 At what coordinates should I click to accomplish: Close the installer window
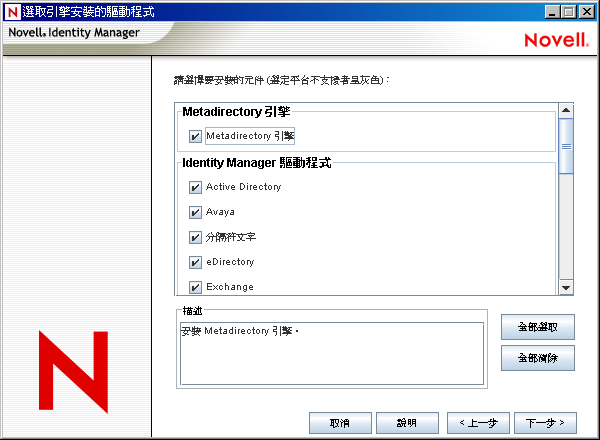tap(587, 12)
